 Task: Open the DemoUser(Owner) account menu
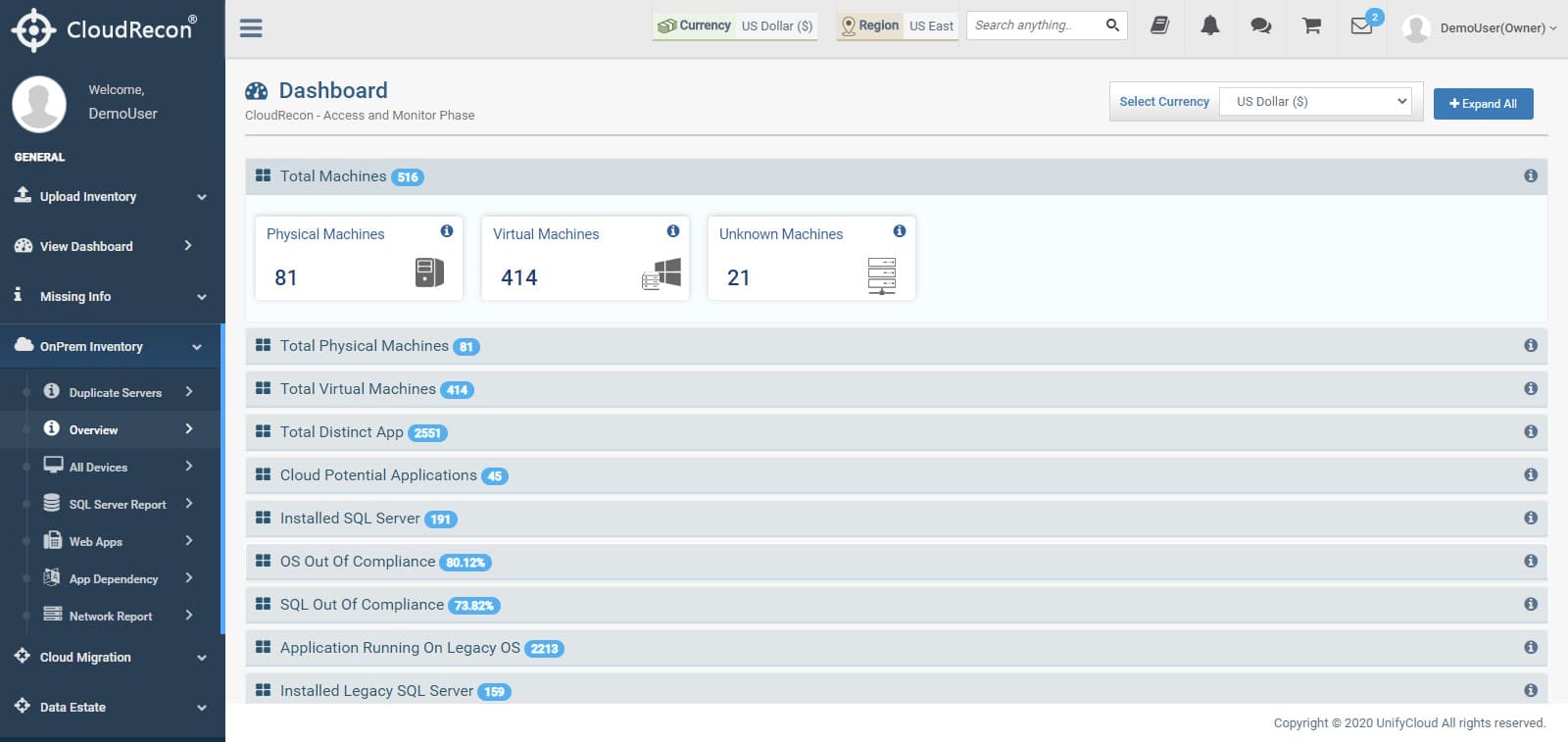point(1480,27)
